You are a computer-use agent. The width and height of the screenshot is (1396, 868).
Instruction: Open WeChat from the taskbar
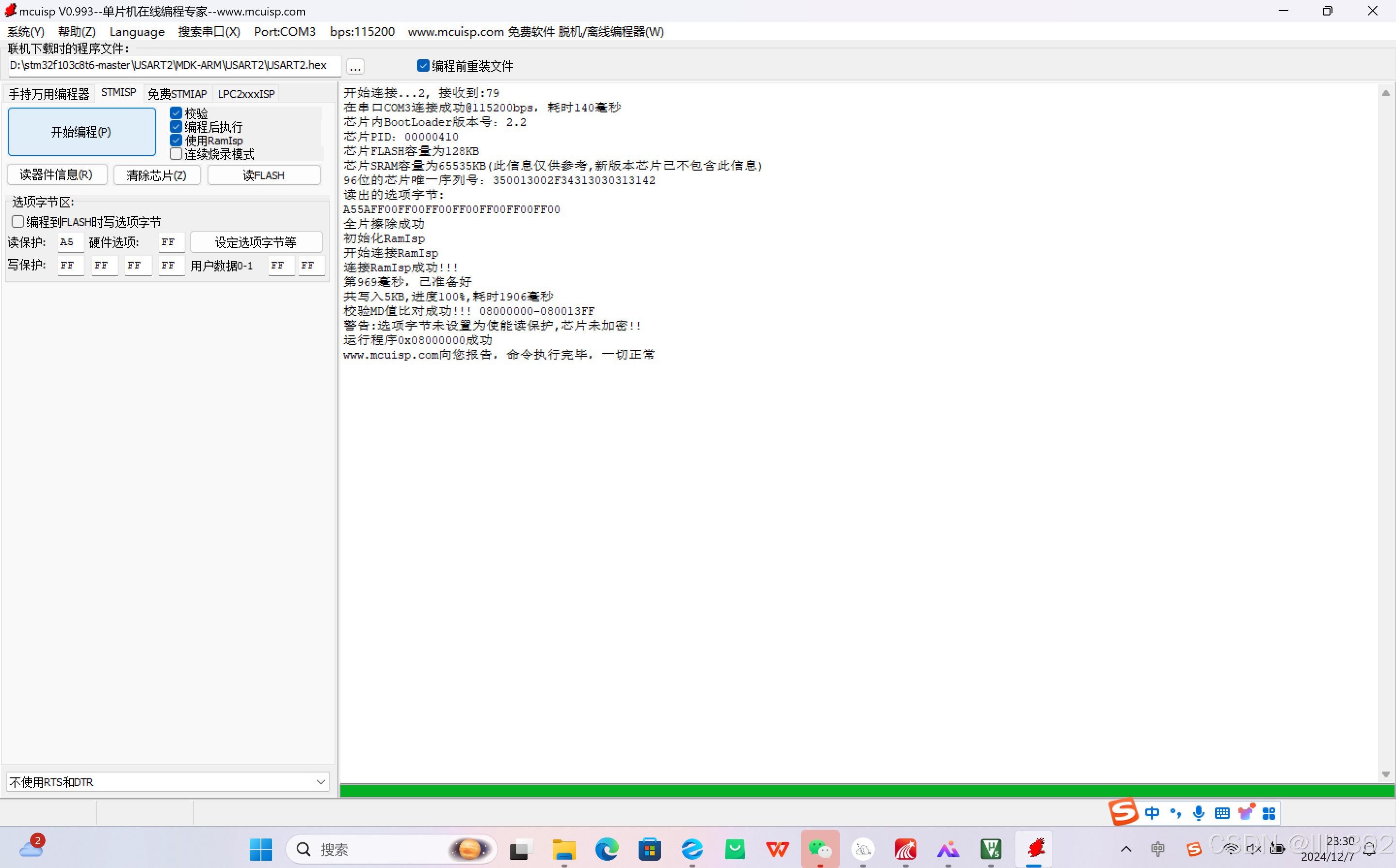820,849
